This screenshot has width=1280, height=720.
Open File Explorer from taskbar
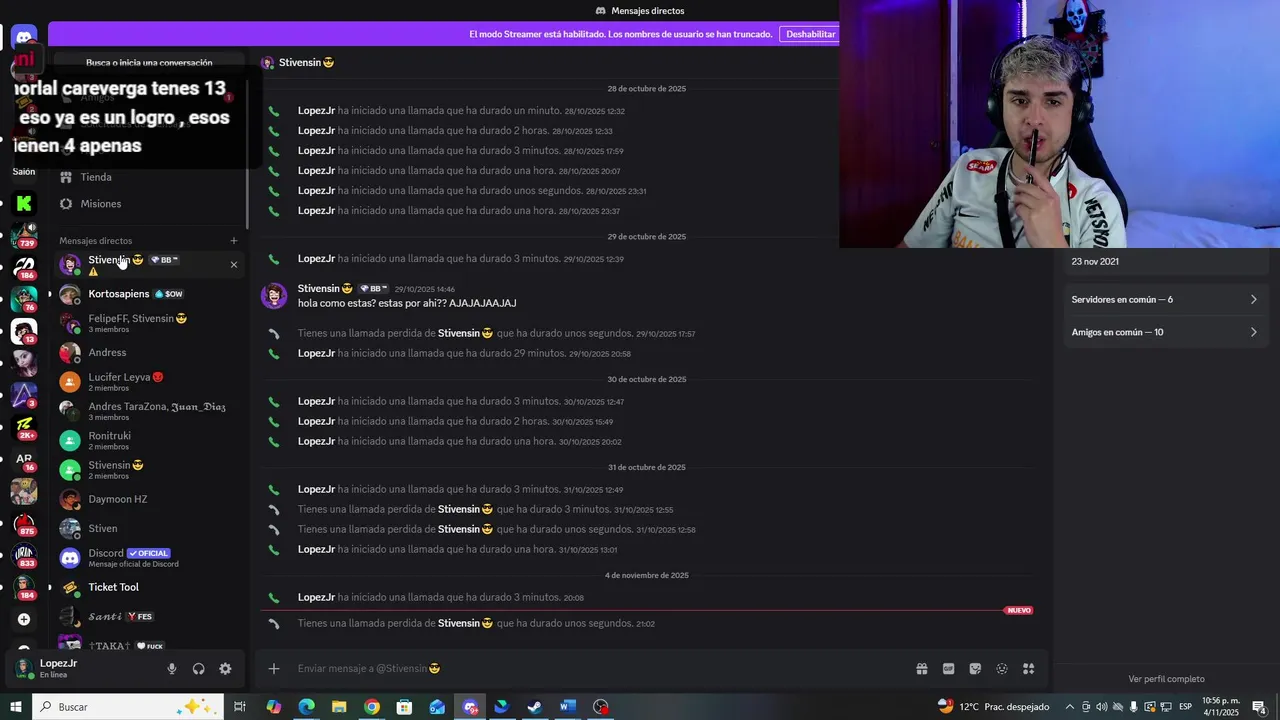coord(339,707)
